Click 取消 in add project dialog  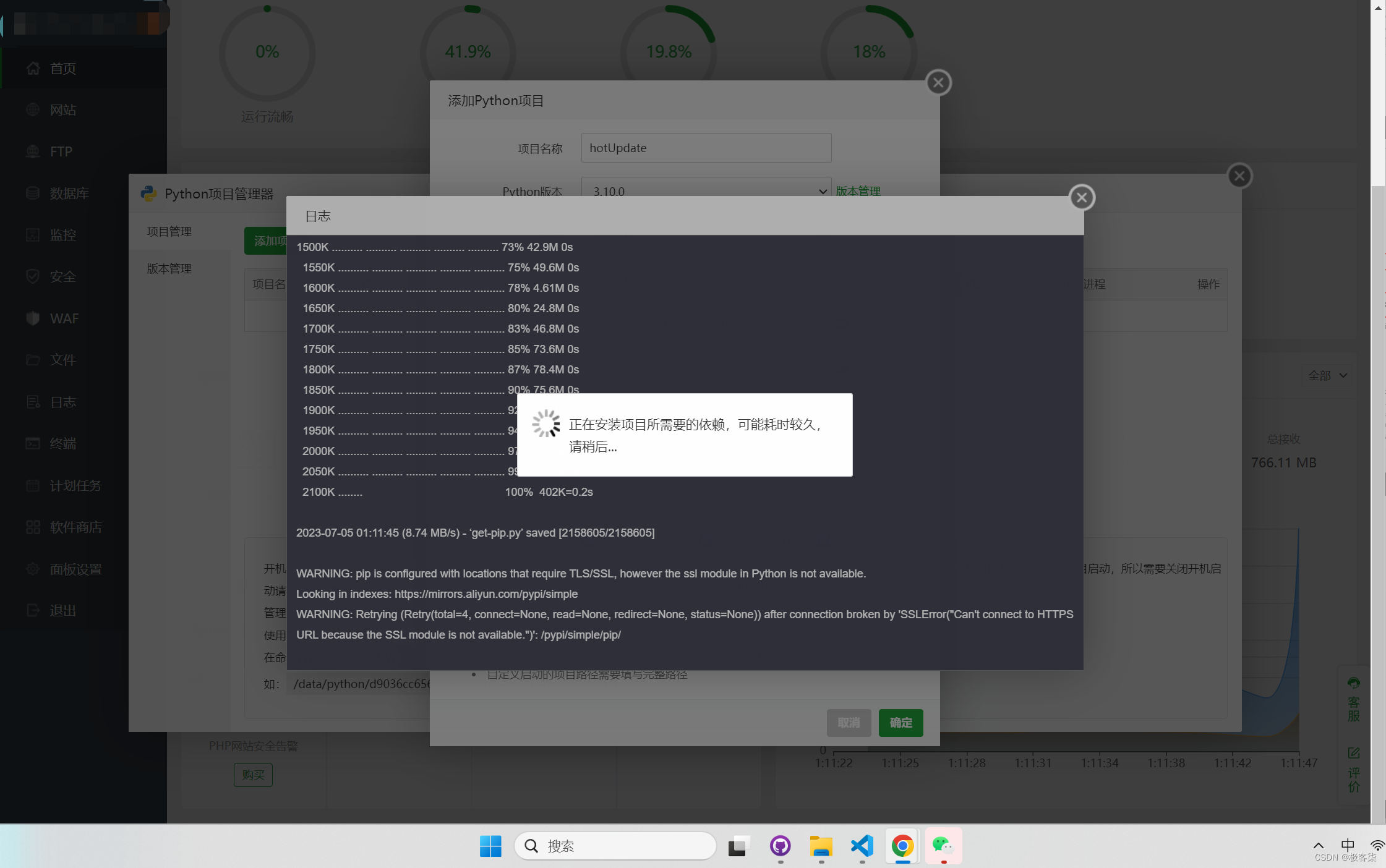(x=849, y=723)
